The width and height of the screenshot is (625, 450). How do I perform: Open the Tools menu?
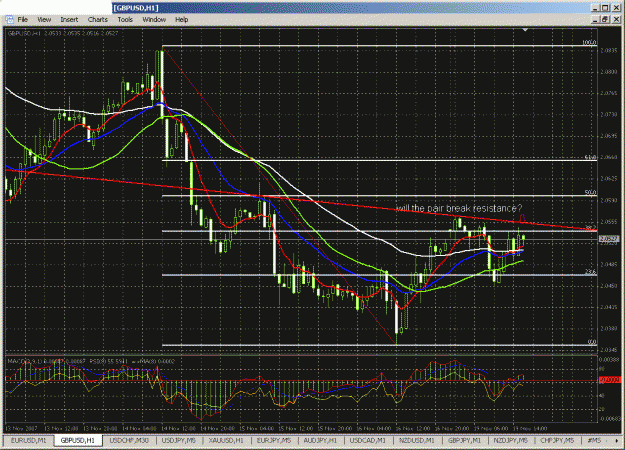coord(125,20)
